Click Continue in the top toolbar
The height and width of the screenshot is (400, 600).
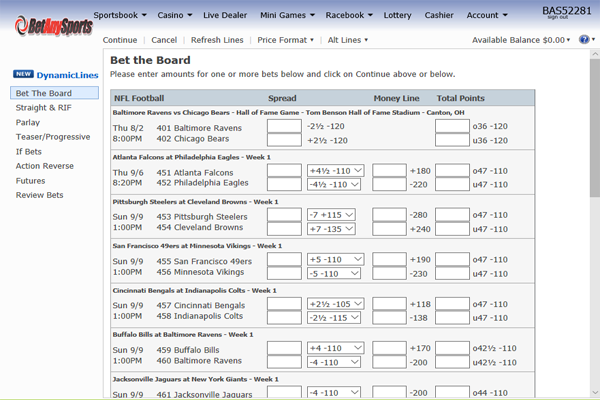[120, 40]
